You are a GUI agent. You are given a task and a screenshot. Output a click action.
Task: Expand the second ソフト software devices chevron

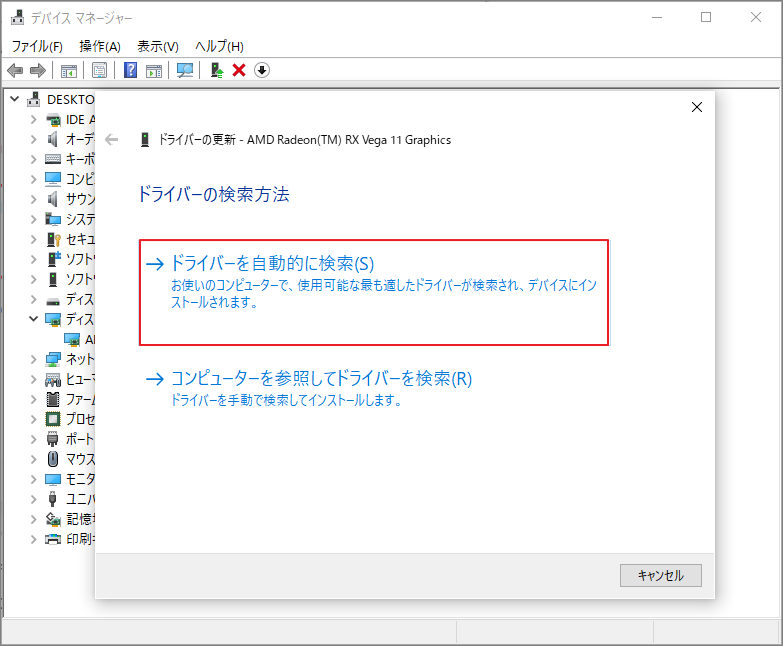(33, 279)
